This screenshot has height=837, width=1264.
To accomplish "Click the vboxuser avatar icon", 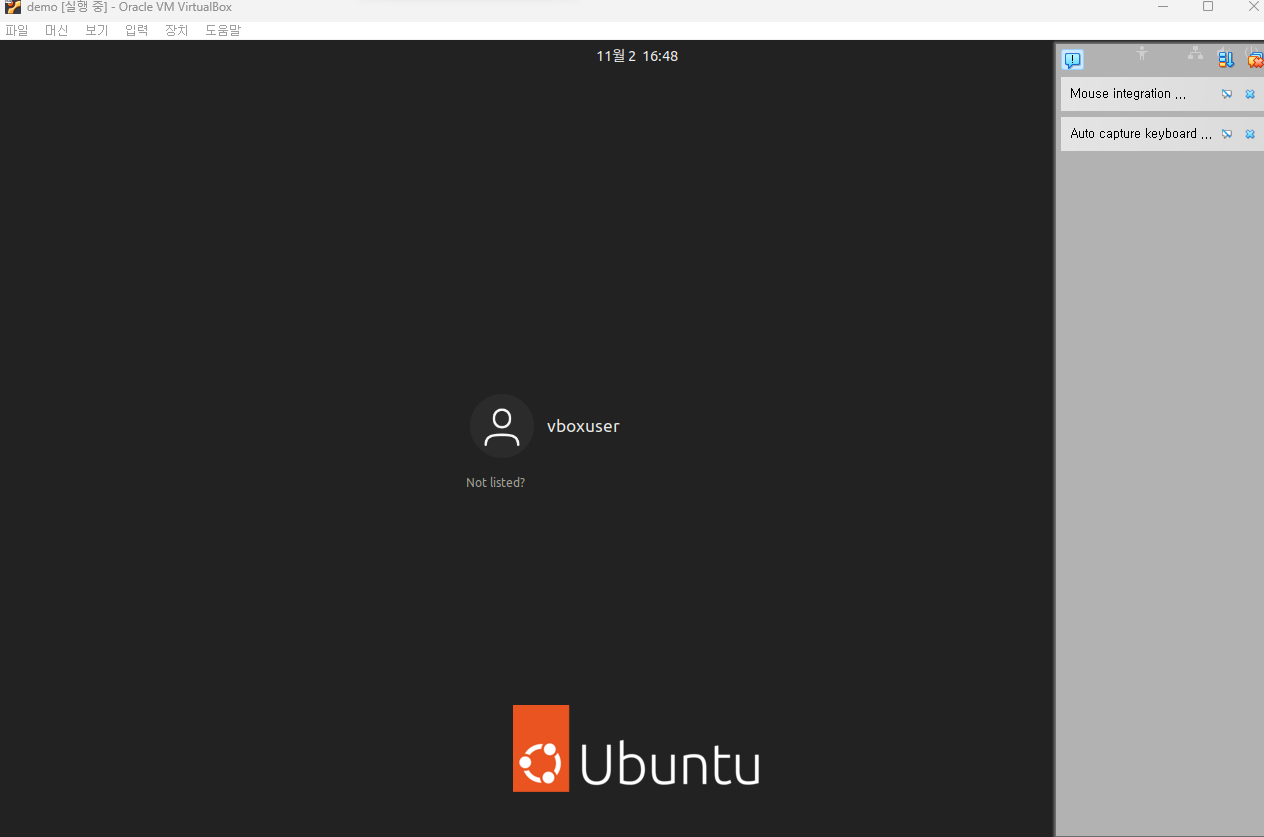I will [501, 426].
